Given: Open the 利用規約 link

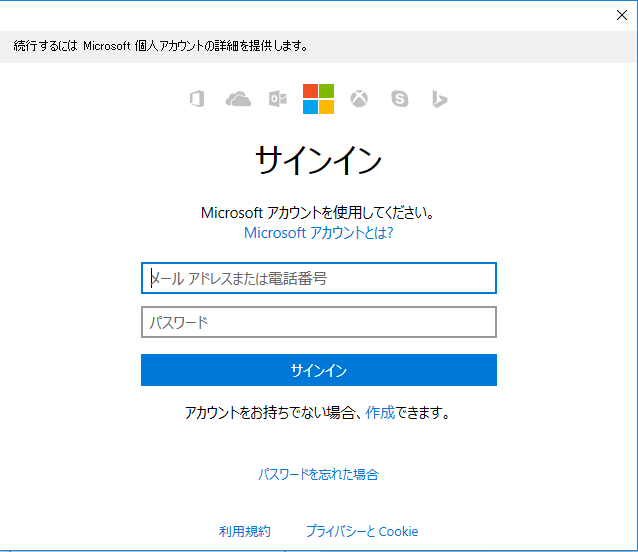Looking at the screenshot, I should (x=245, y=531).
